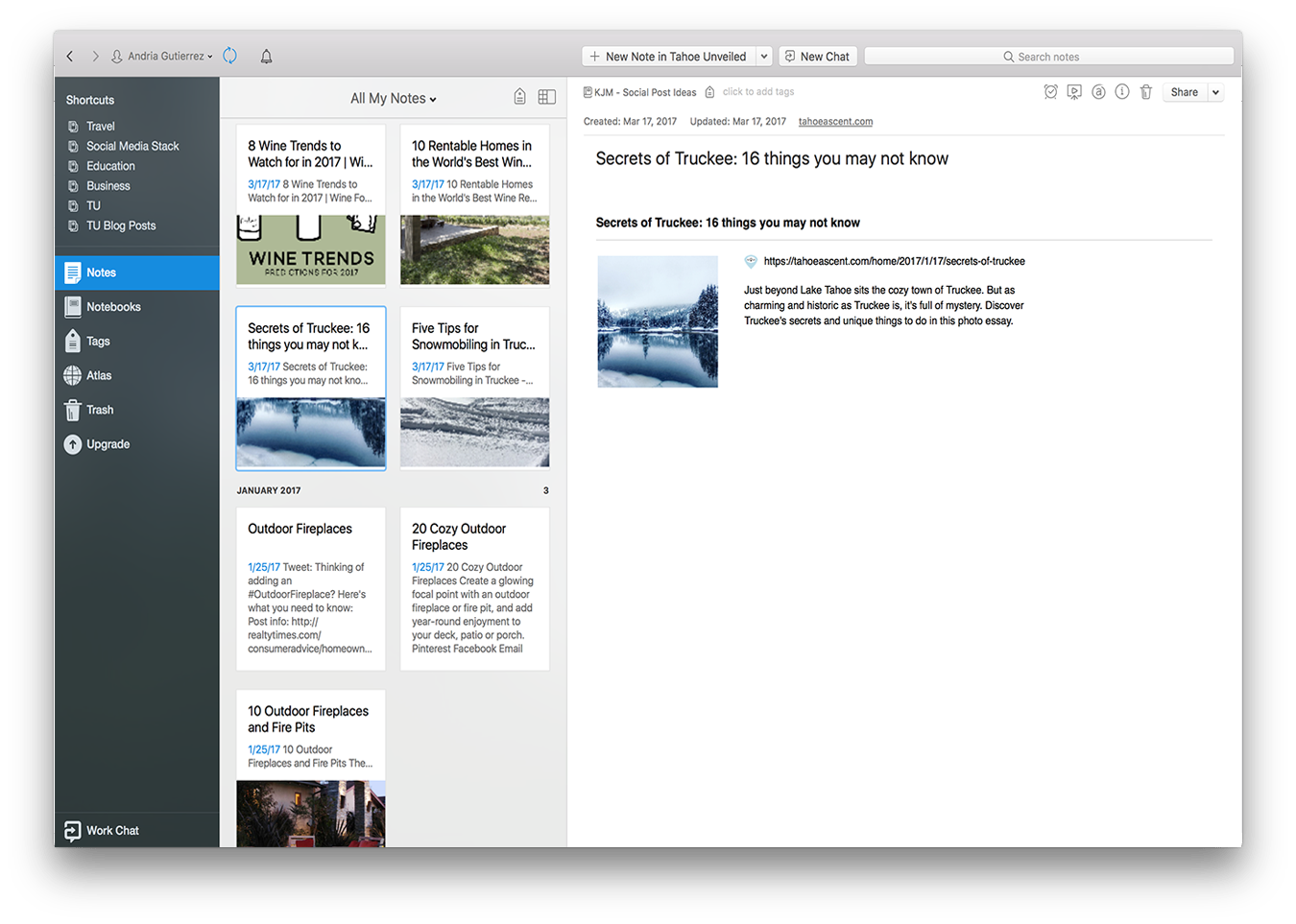
Task: Open TU shortcut
Action: click(x=93, y=205)
